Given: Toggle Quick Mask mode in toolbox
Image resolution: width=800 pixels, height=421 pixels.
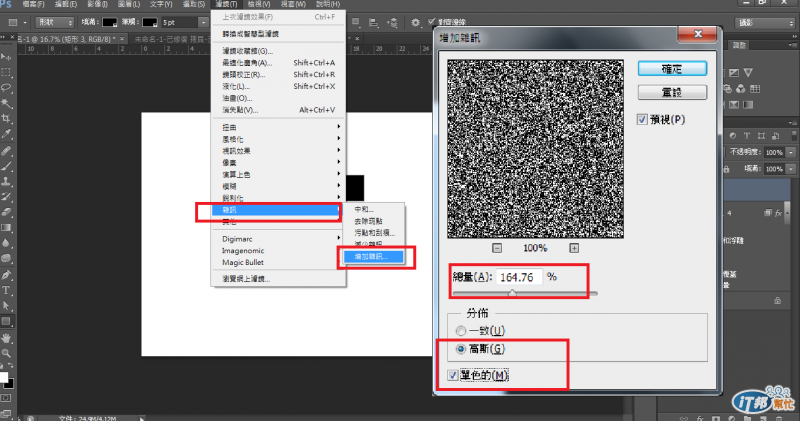Looking at the screenshot, I should click(x=6, y=398).
